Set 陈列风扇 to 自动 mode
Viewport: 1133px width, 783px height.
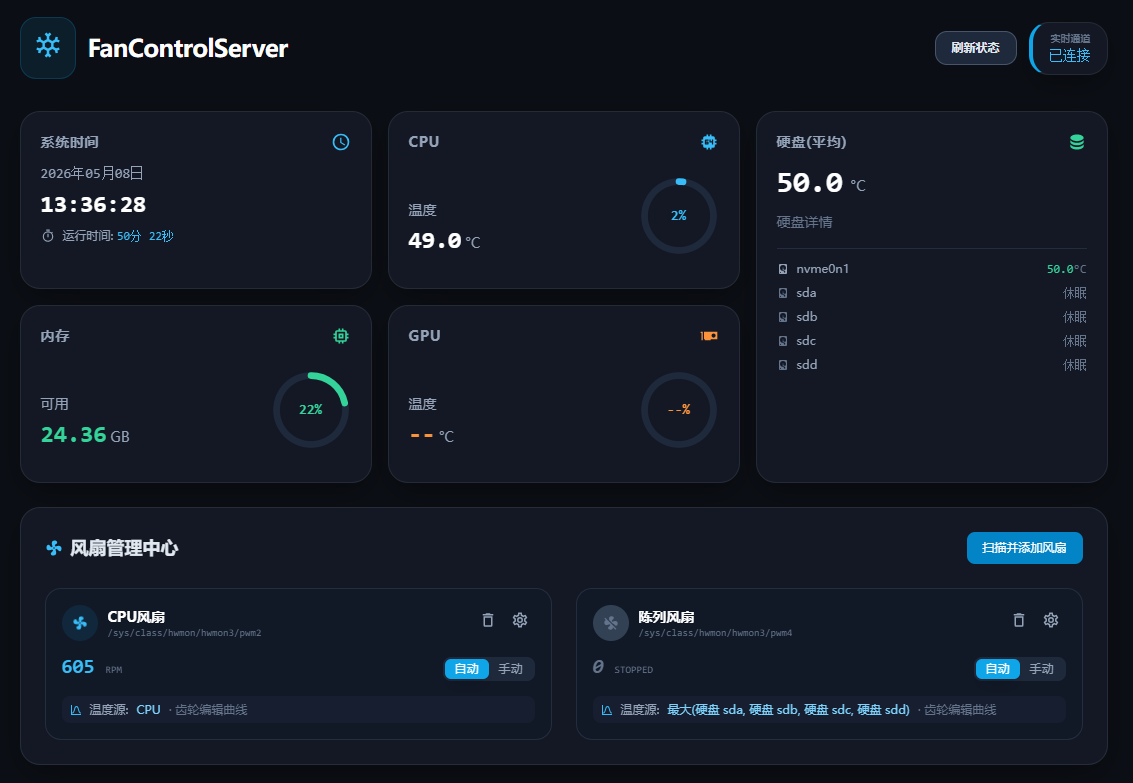(998, 669)
